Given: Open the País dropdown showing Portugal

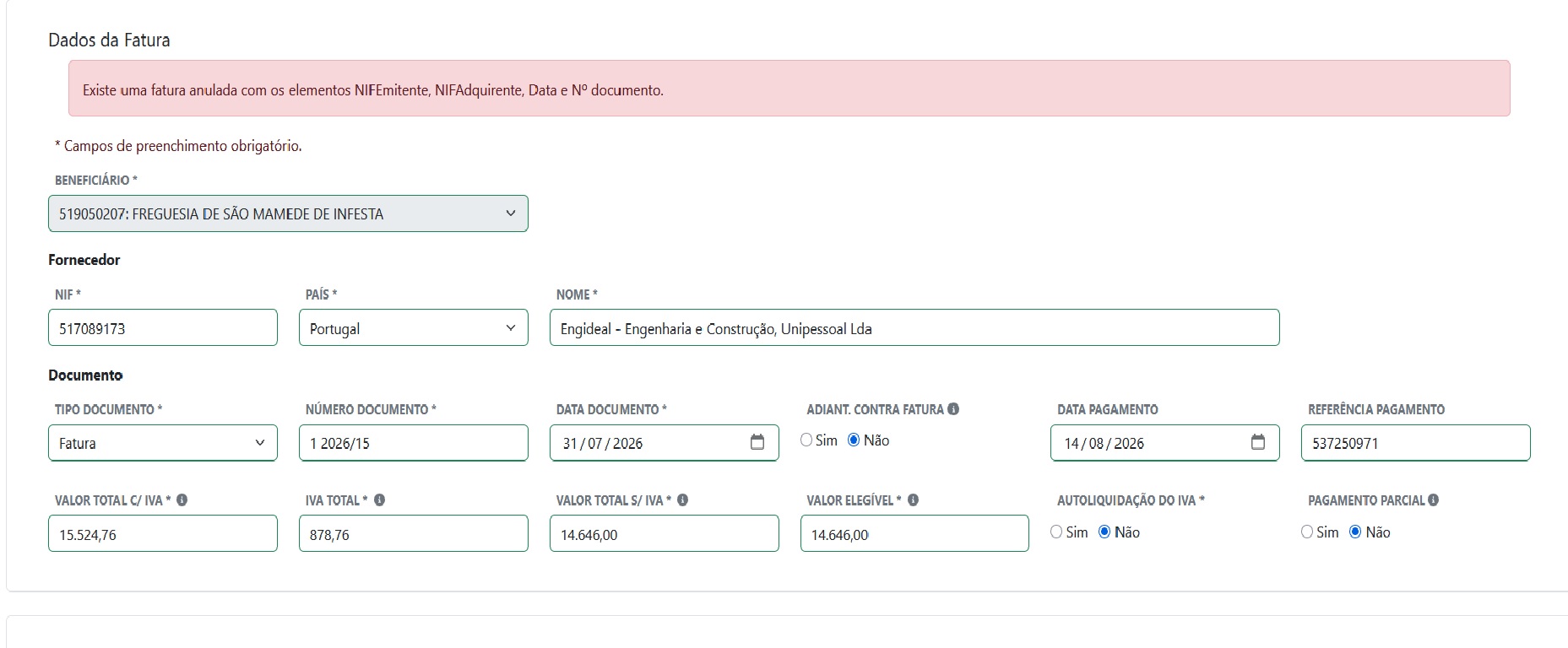Looking at the screenshot, I should [414, 327].
